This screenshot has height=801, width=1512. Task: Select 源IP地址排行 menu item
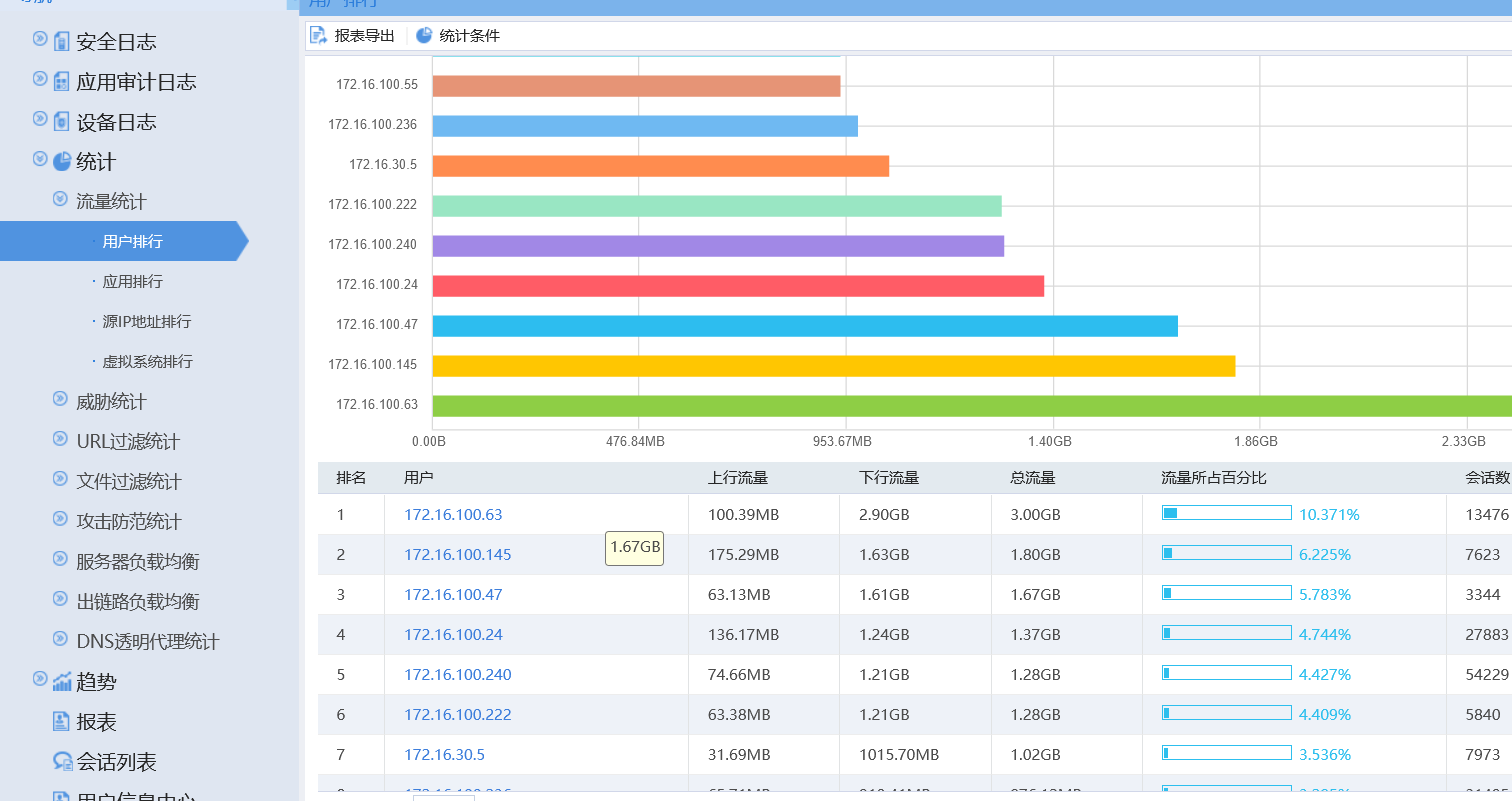click(146, 322)
